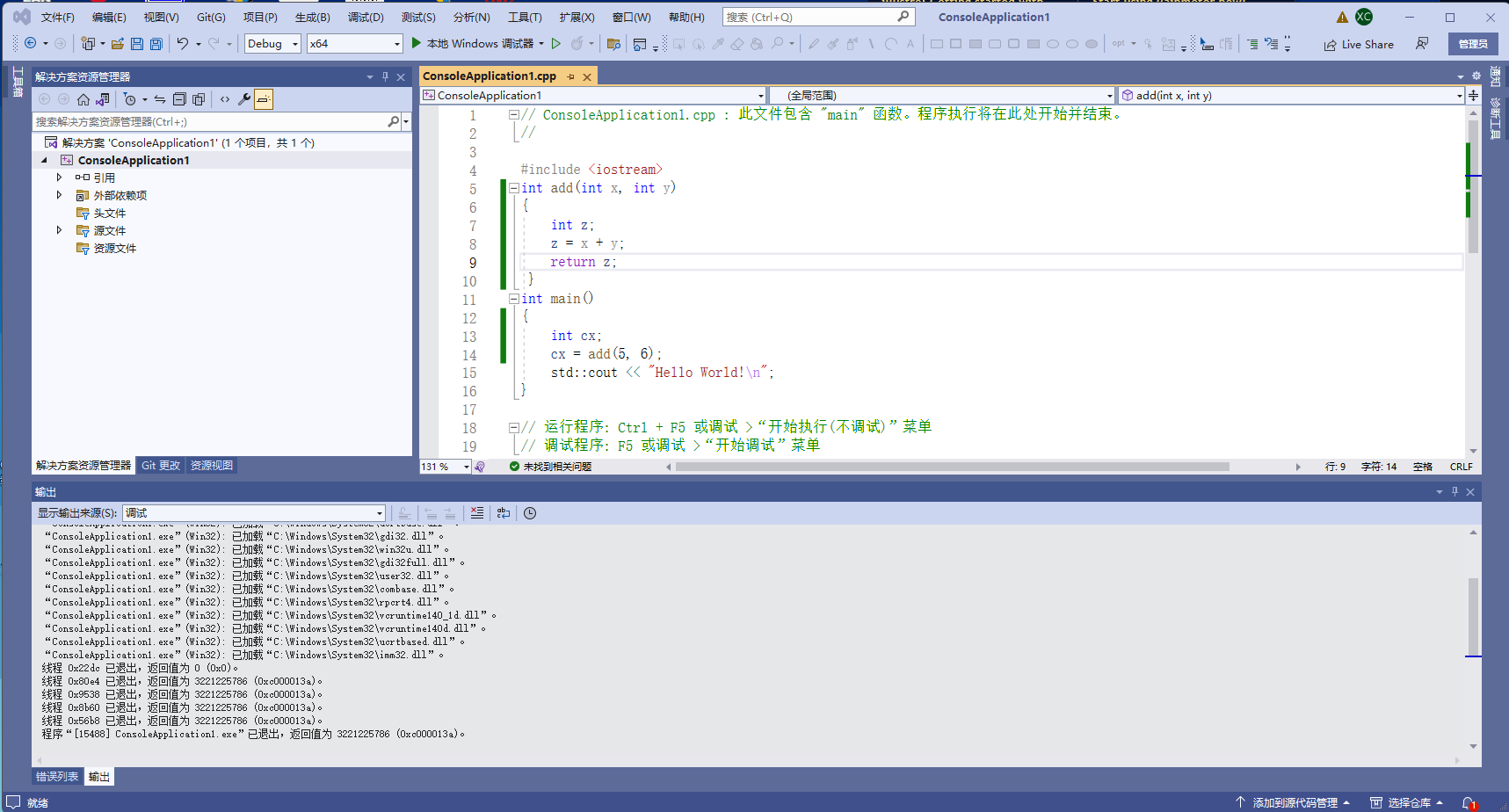Screen dimensions: 1509x812
Task: Switch views using the Solution Explorer views icon
Action: coord(103,99)
